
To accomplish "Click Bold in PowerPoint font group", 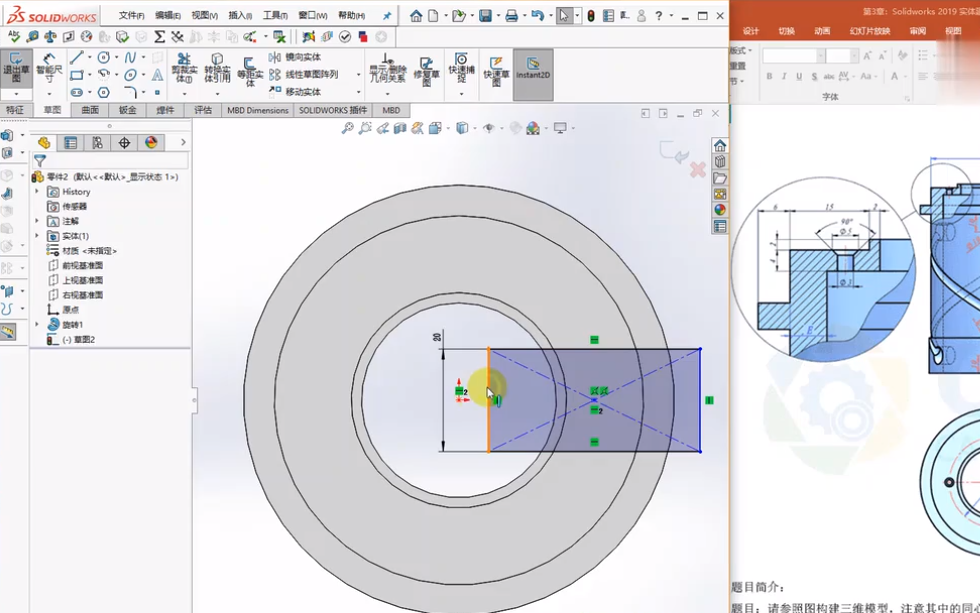I will [769, 76].
